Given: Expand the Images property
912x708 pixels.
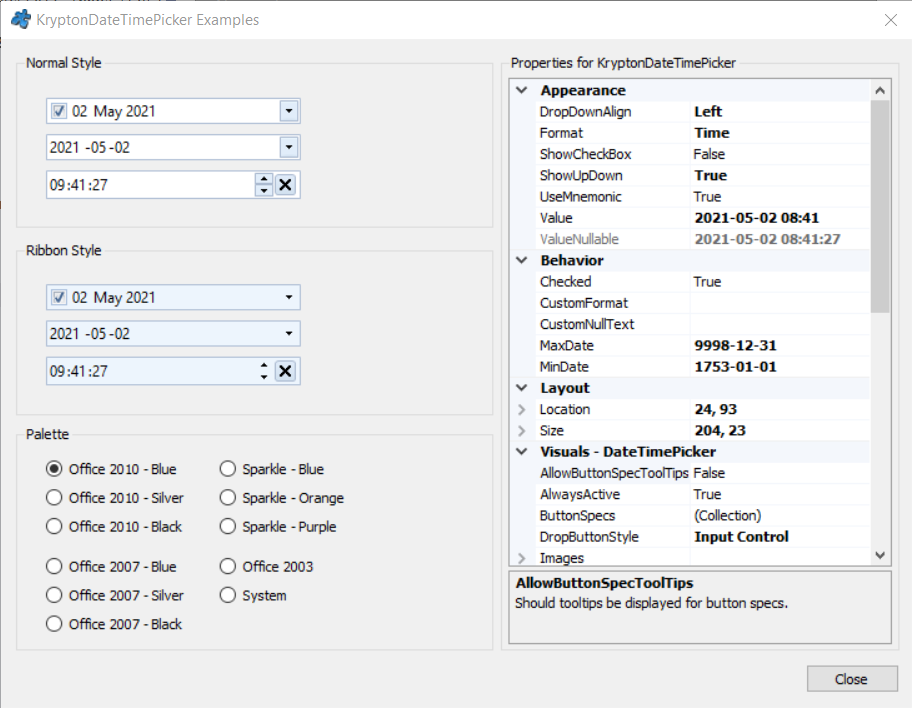Looking at the screenshot, I should 522,558.
